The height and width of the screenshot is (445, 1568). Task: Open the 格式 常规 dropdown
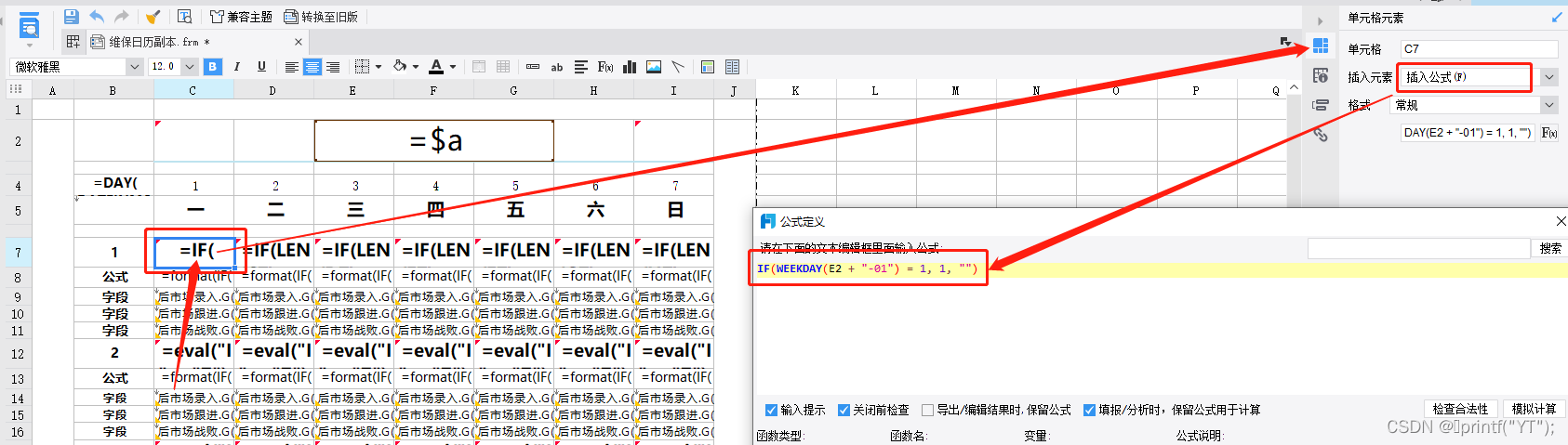coord(1549,105)
